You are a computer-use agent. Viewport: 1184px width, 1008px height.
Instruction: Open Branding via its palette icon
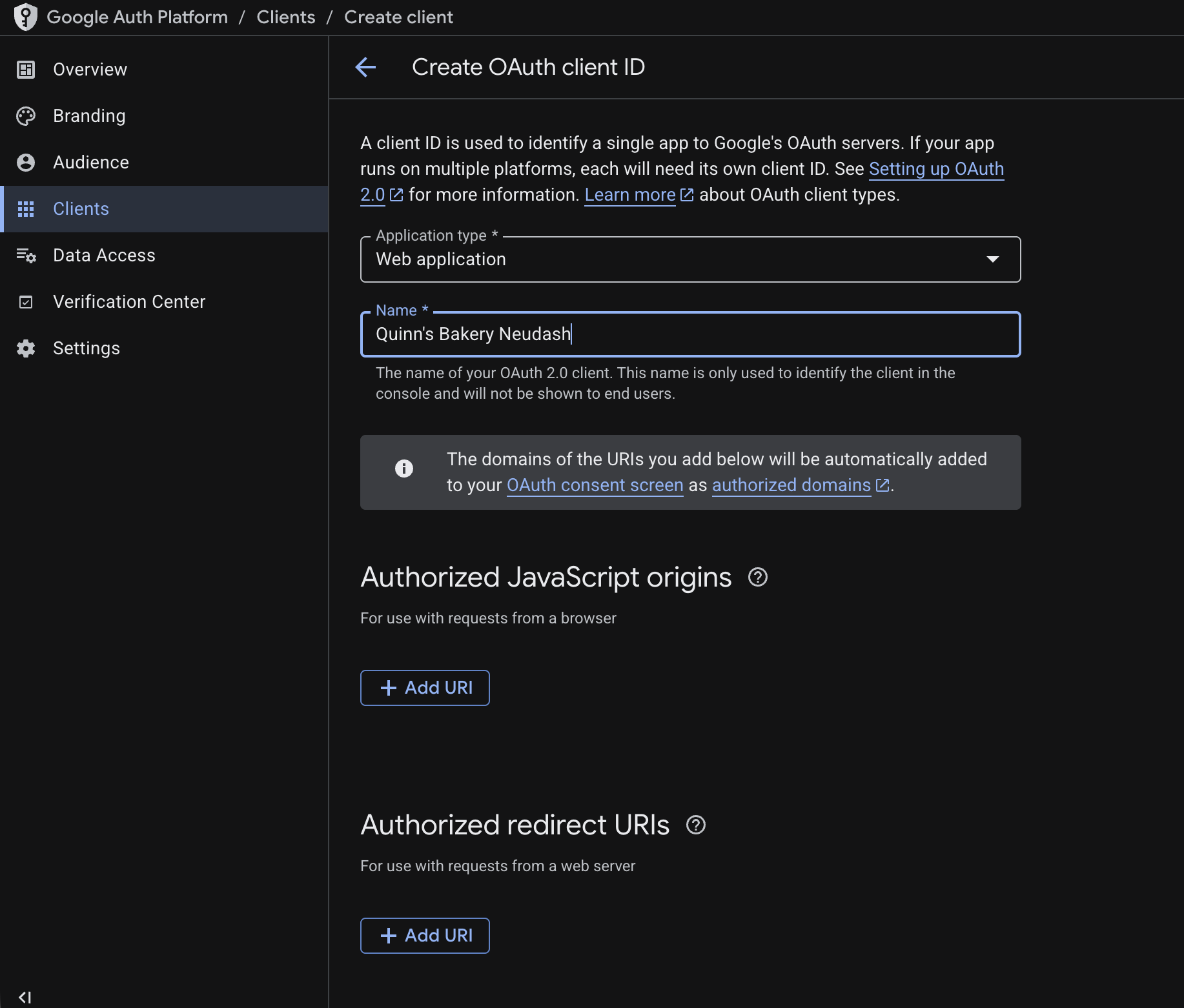point(26,116)
